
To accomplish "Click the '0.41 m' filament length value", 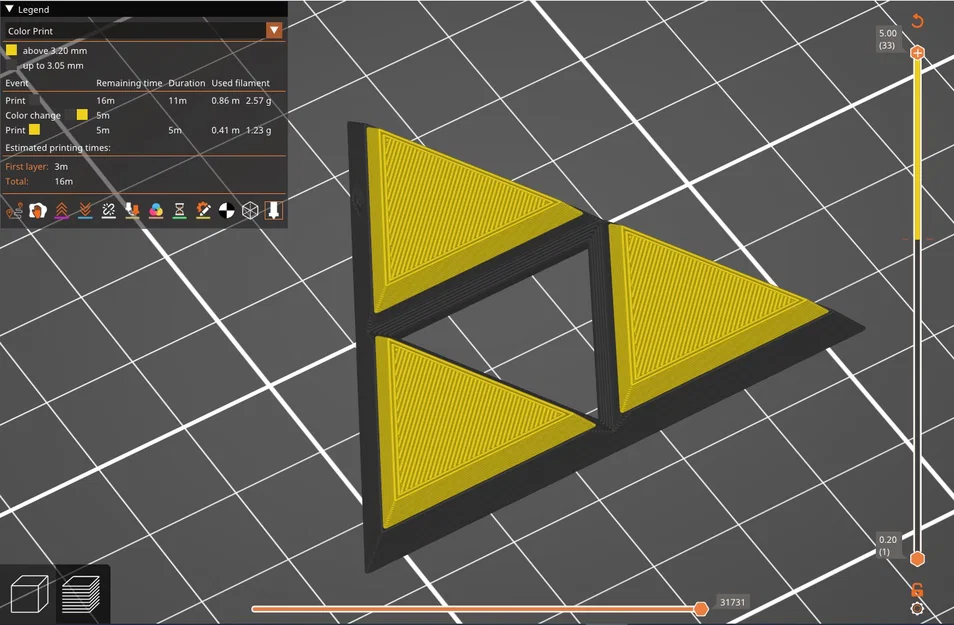I will tap(225, 130).
